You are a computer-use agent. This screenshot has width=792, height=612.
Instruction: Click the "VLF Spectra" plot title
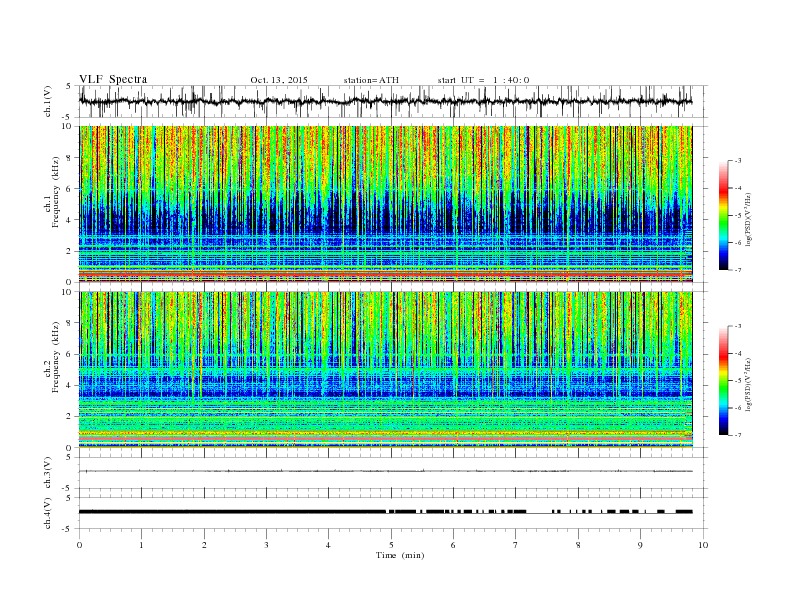(113, 79)
